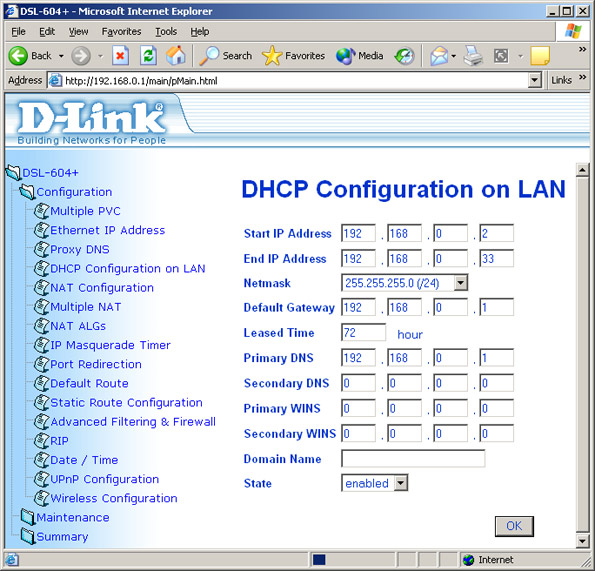This screenshot has height=571, width=595.
Task: Open the Search toolbar button
Action: click(x=226, y=56)
